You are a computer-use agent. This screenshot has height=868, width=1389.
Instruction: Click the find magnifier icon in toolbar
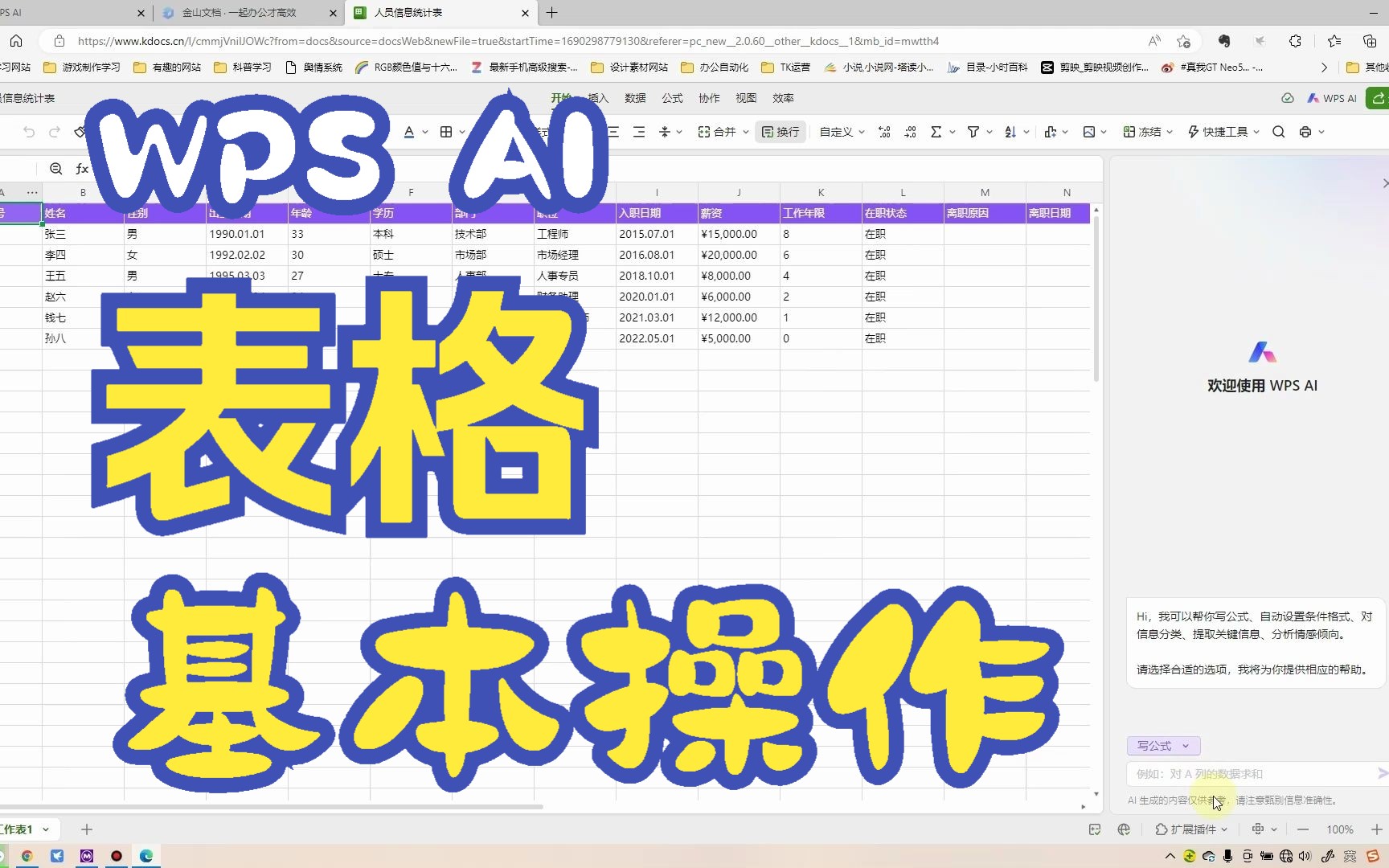(1278, 132)
